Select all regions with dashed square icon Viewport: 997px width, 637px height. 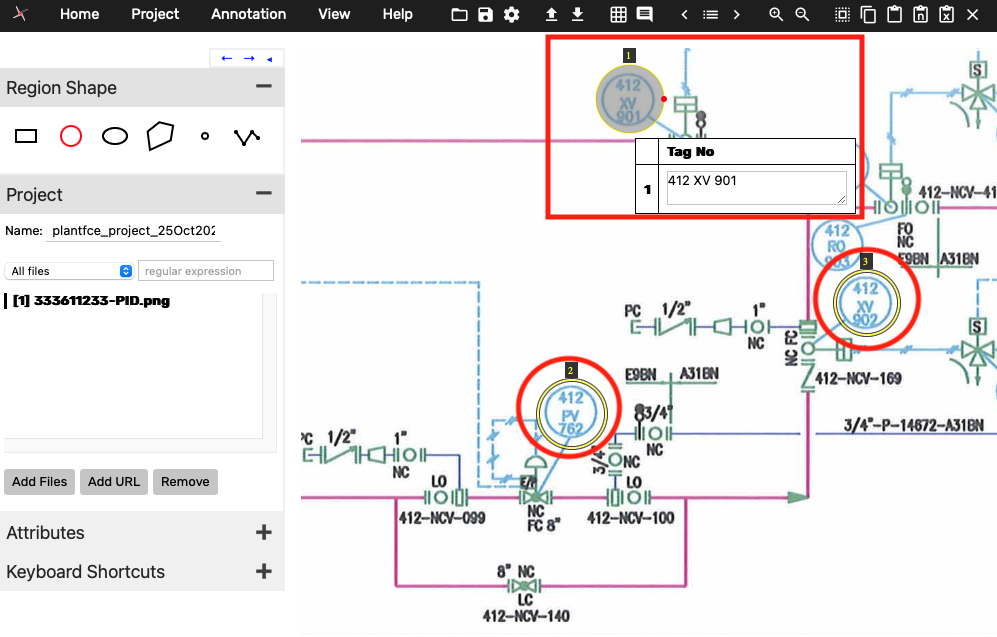click(x=843, y=14)
